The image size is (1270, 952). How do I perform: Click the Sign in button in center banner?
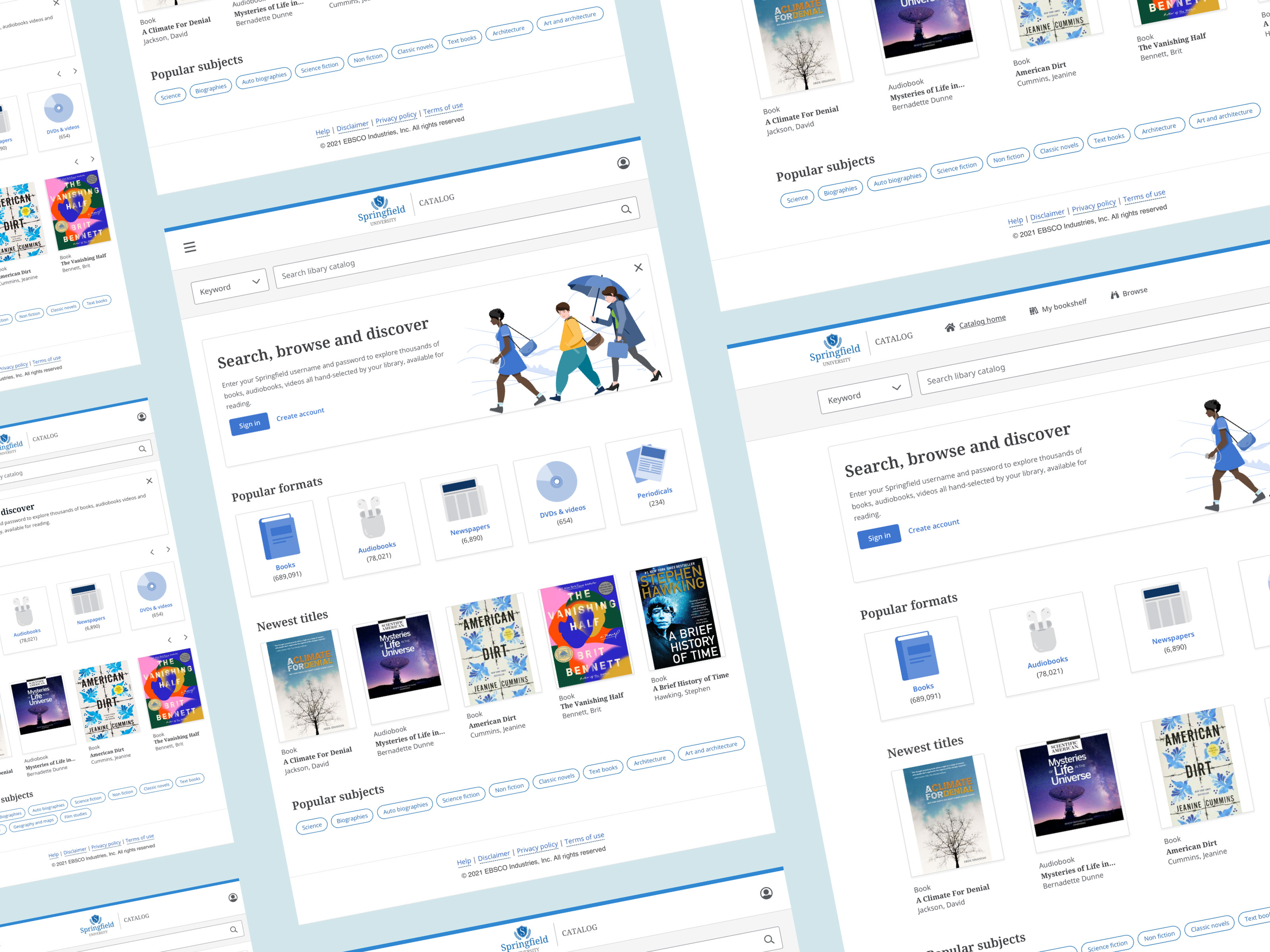[x=249, y=425]
